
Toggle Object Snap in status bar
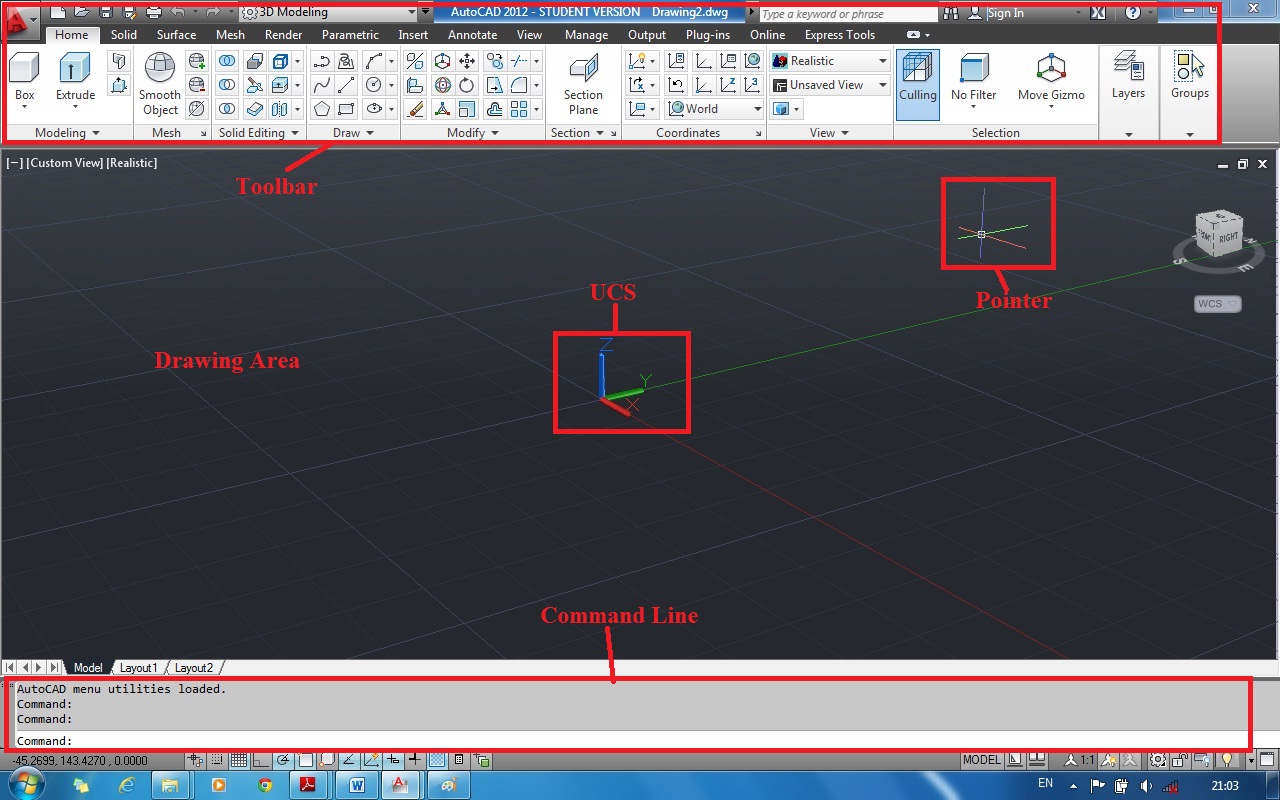point(305,760)
